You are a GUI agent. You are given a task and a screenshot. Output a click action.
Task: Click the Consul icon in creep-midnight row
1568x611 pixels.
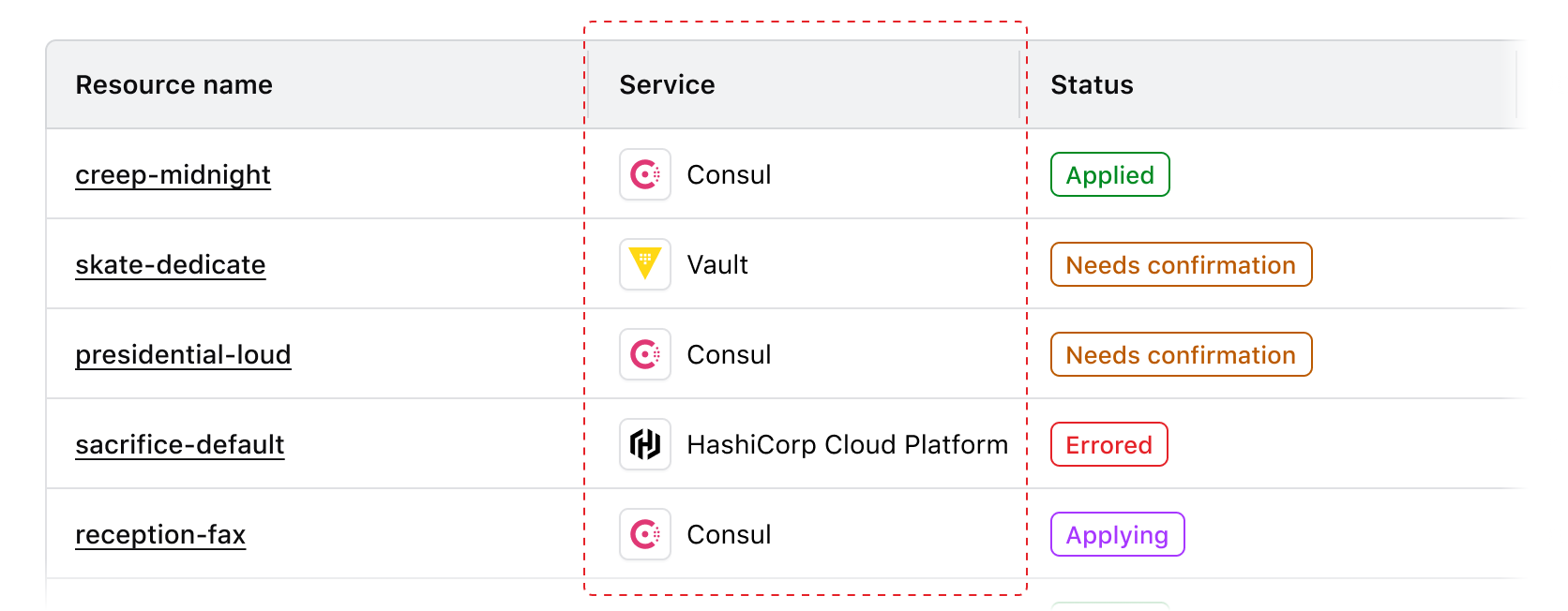click(645, 174)
